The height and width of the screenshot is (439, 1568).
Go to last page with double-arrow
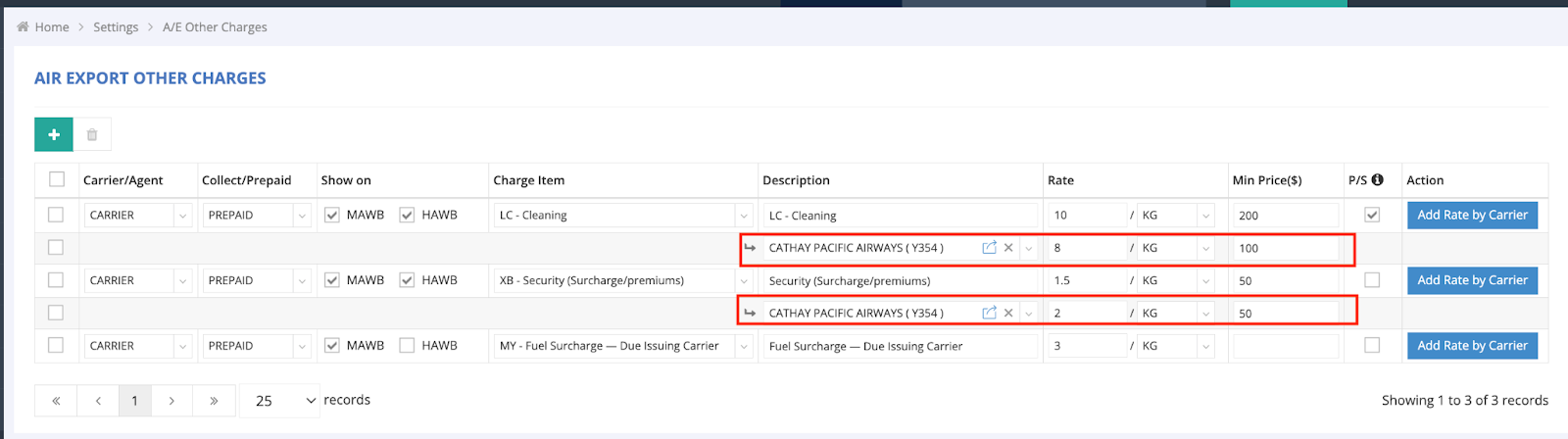[213, 401]
